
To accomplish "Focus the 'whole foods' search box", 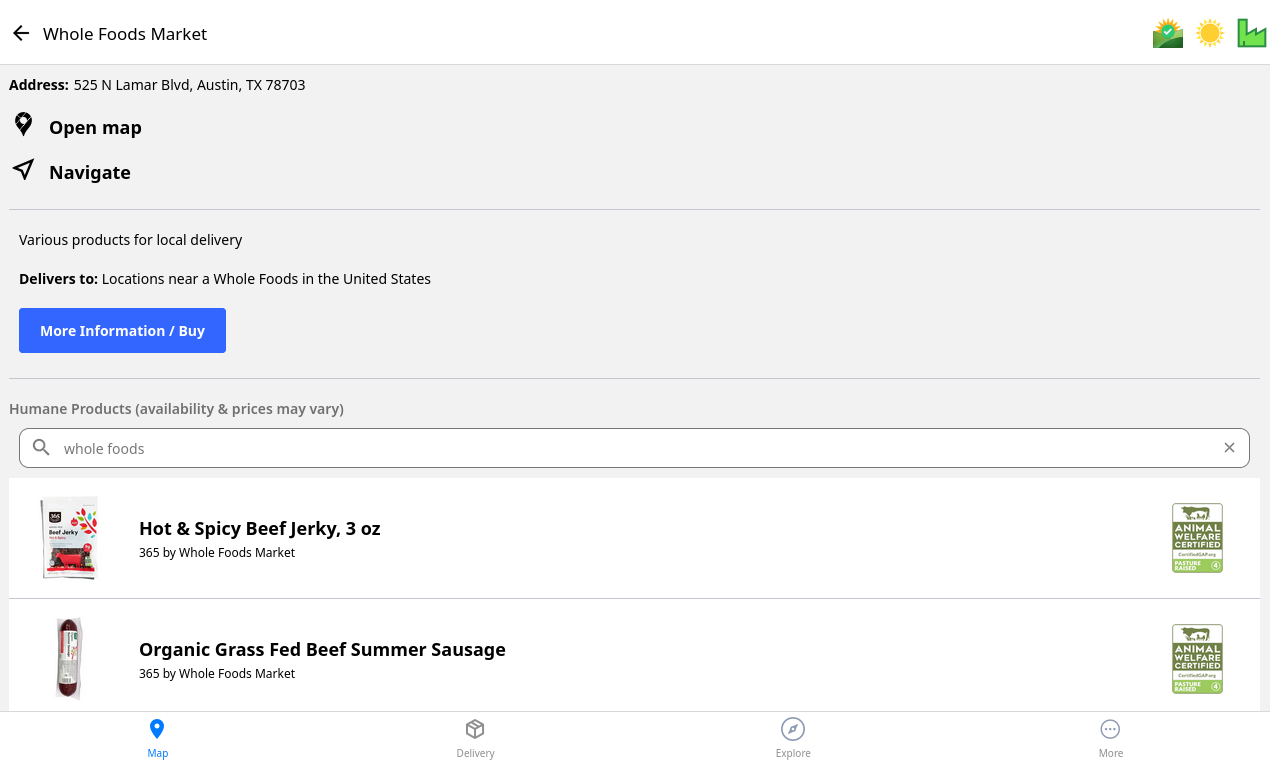I will pos(634,448).
